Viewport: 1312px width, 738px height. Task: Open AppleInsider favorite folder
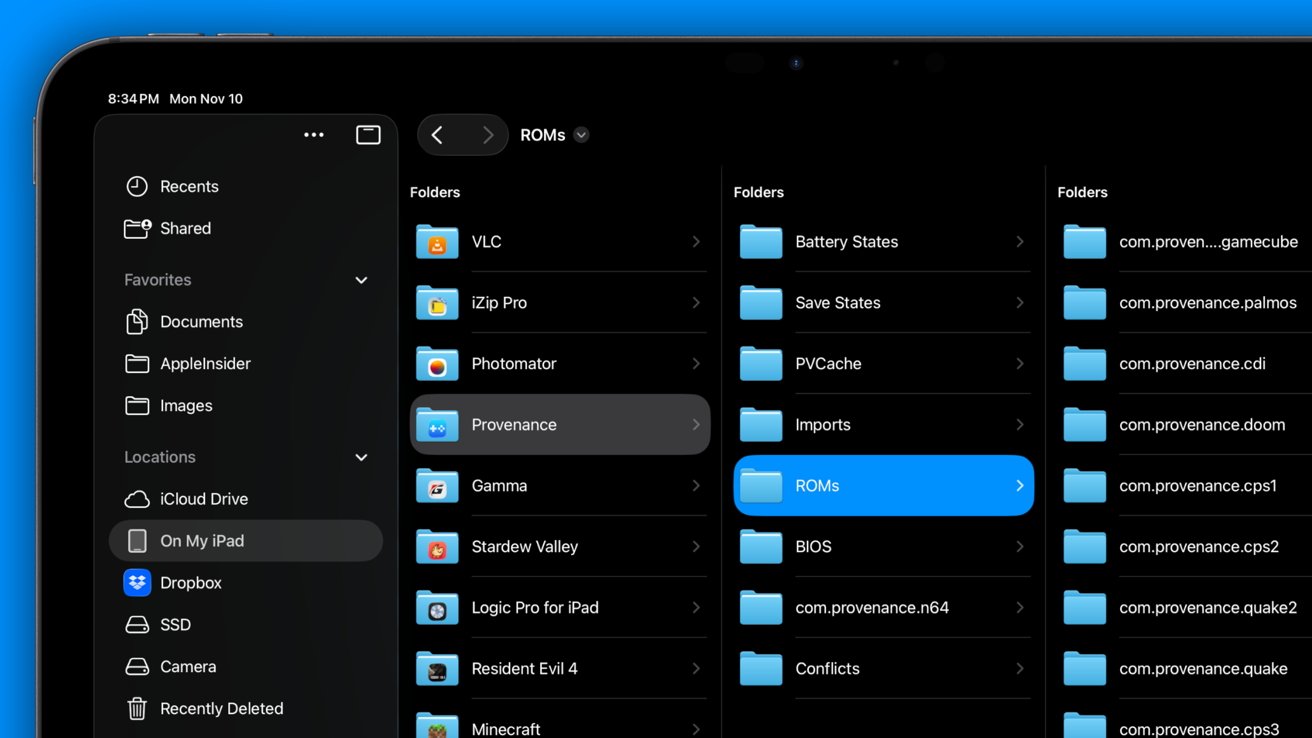[204, 364]
